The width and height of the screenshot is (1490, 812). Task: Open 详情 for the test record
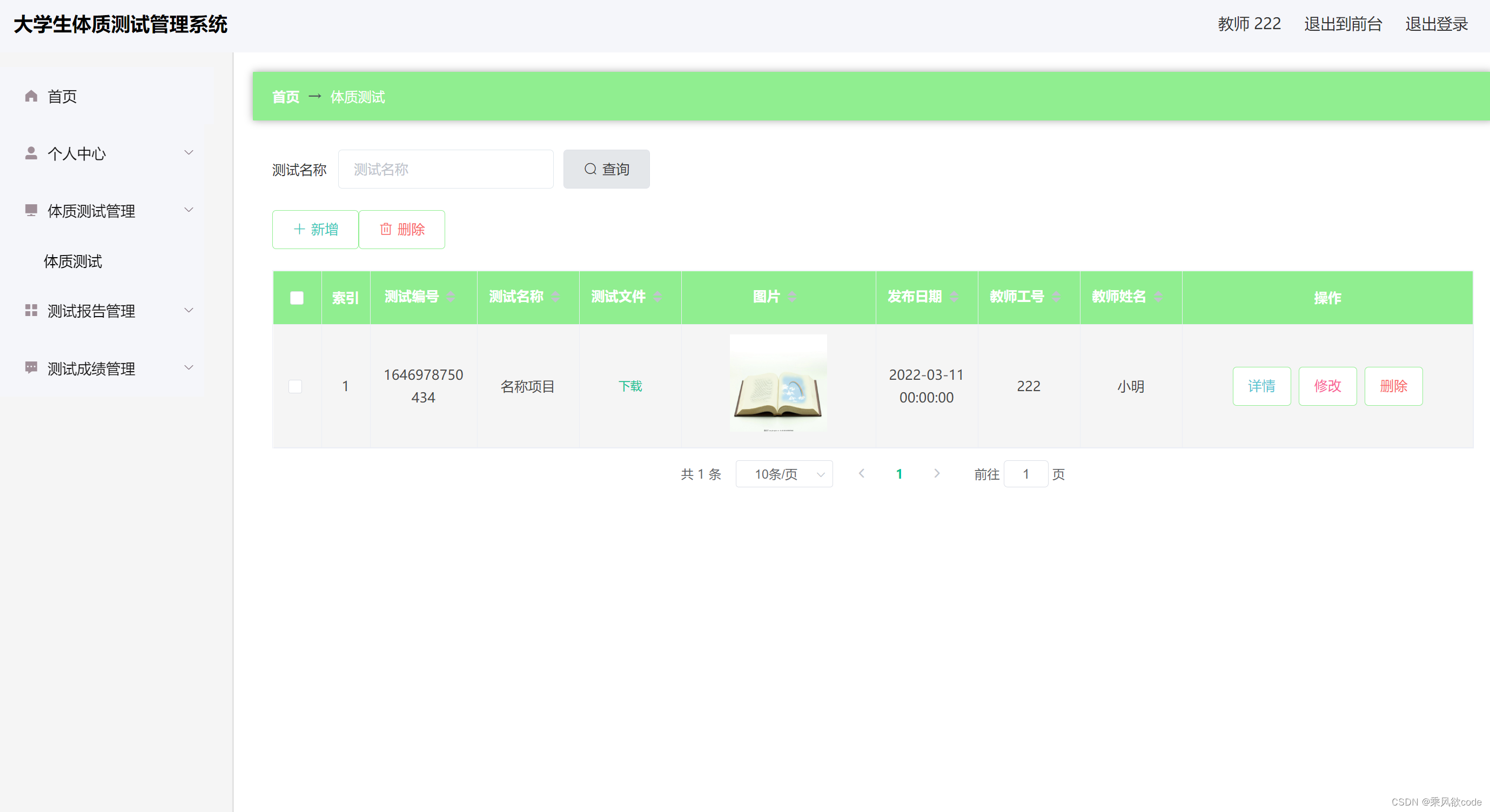click(x=1261, y=386)
